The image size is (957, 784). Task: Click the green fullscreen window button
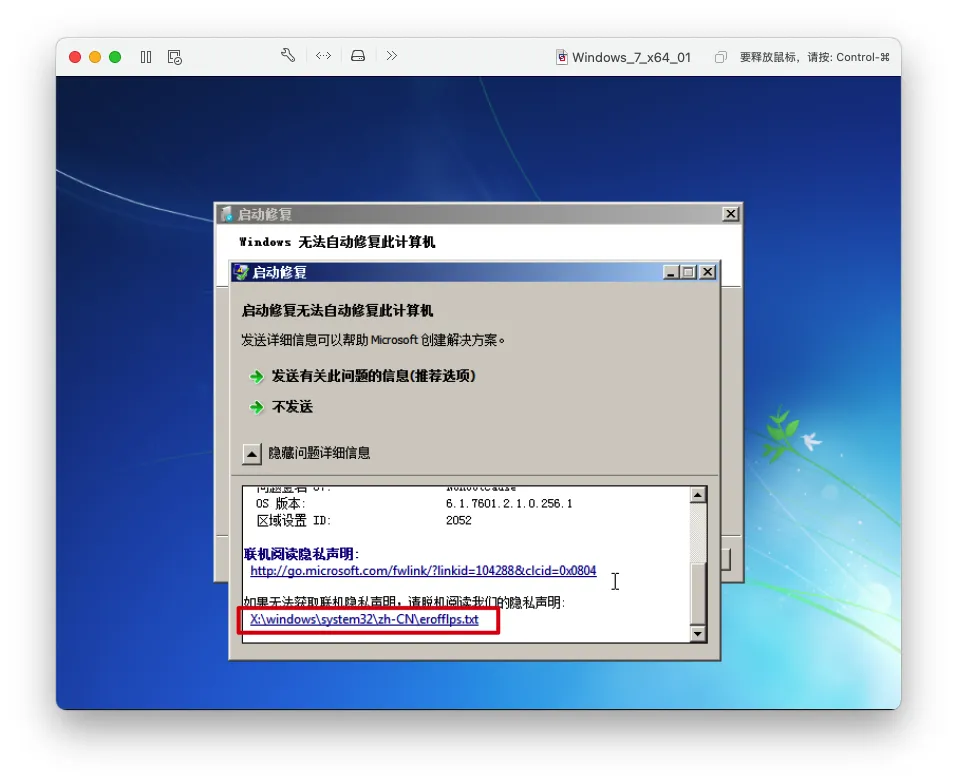click(115, 57)
